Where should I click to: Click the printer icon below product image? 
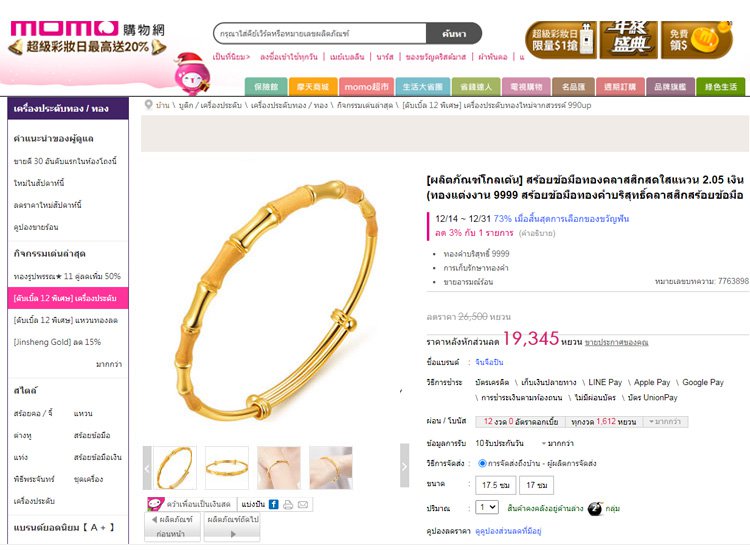288,504
